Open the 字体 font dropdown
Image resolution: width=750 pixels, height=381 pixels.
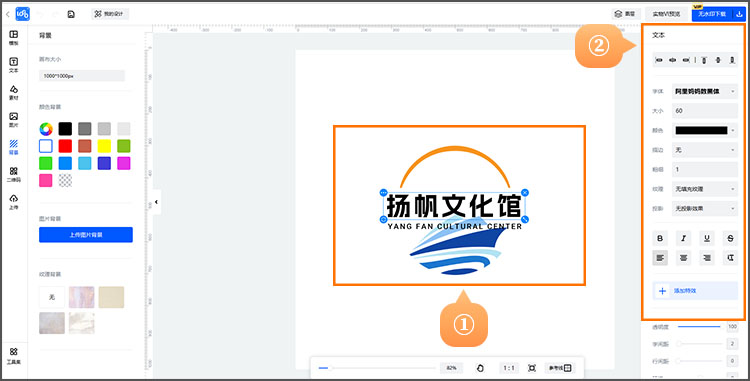pos(705,91)
